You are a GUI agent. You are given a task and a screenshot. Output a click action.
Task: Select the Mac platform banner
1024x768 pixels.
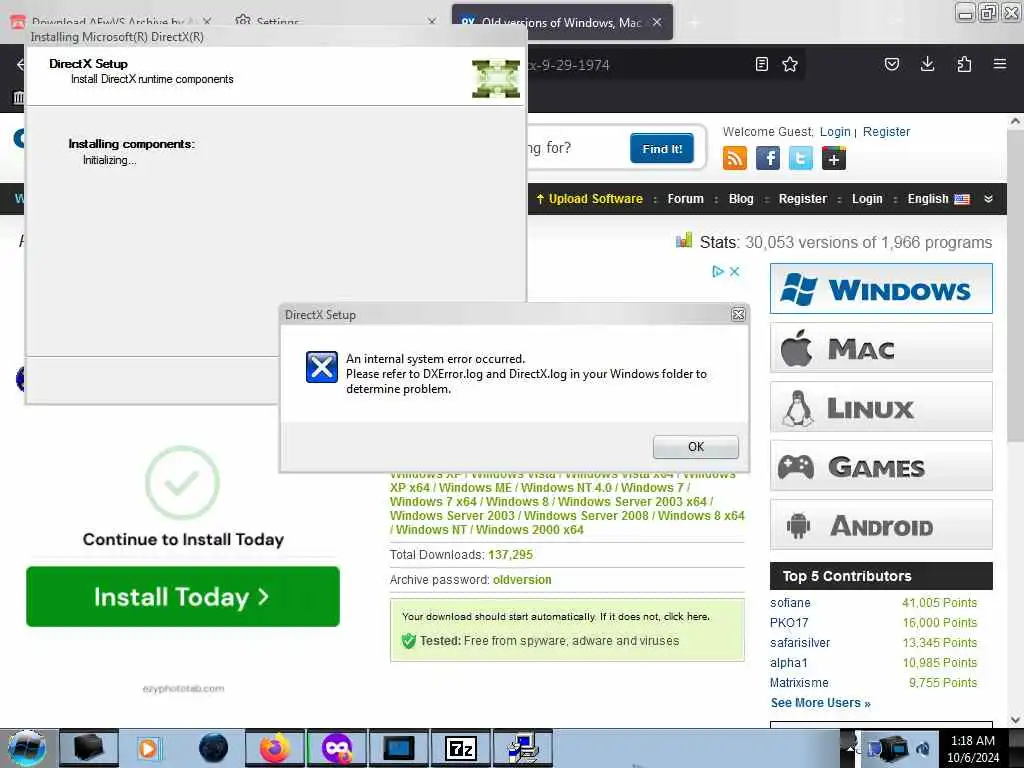coord(881,348)
